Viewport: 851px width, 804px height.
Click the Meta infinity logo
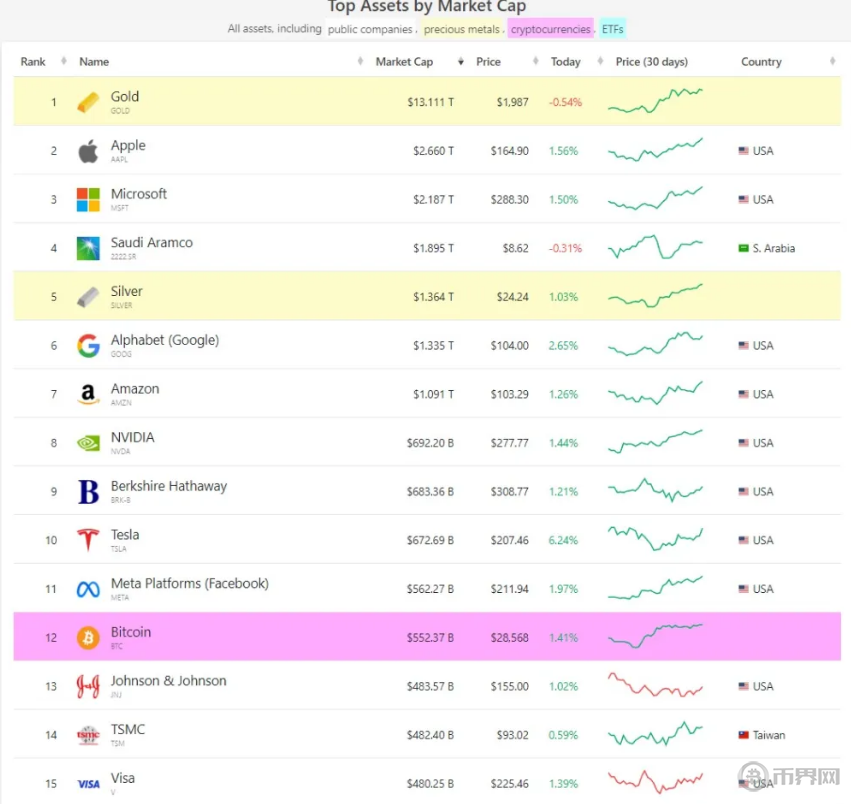[88, 589]
